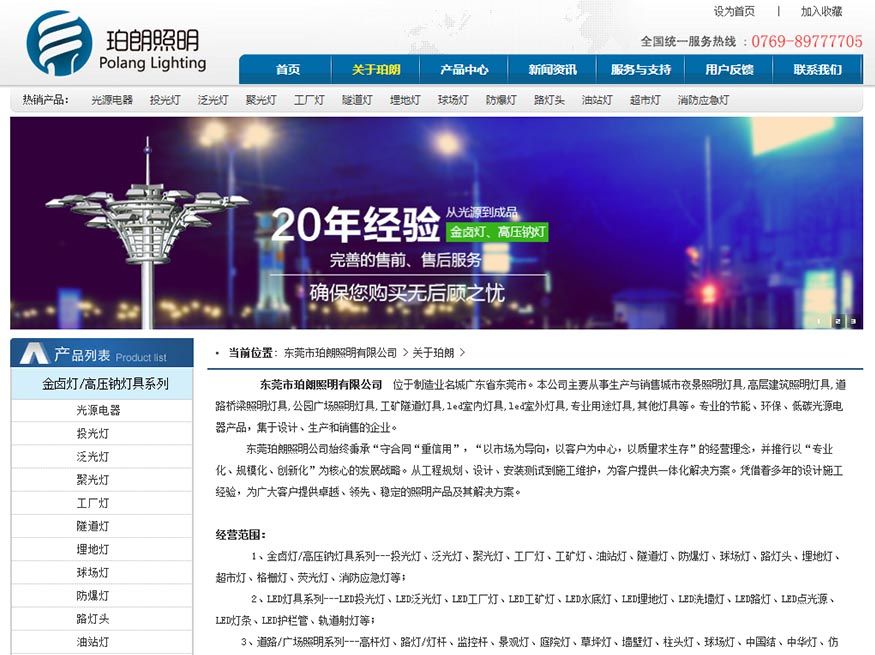Switch to 新闻资讯 in the nav bar
This screenshot has width=875, height=655.
pos(552,70)
